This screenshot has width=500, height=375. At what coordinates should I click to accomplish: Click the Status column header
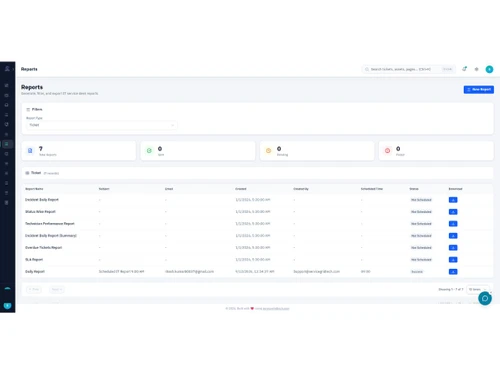click(x=414, y=189)
